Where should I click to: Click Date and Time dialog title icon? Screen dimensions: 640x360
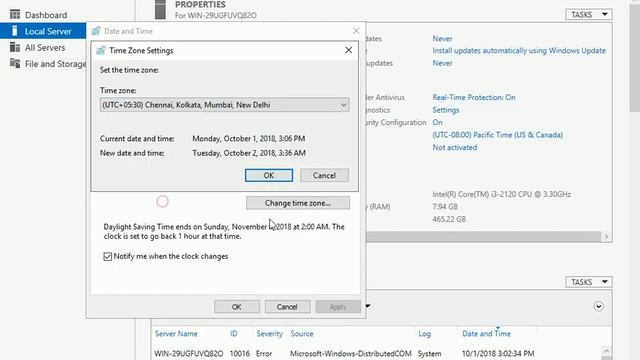(96, 31)
